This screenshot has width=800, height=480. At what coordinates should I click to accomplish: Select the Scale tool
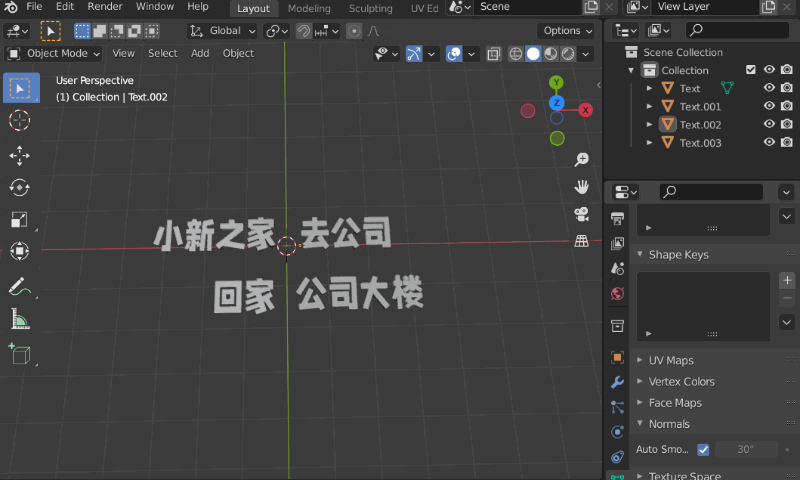19,219
